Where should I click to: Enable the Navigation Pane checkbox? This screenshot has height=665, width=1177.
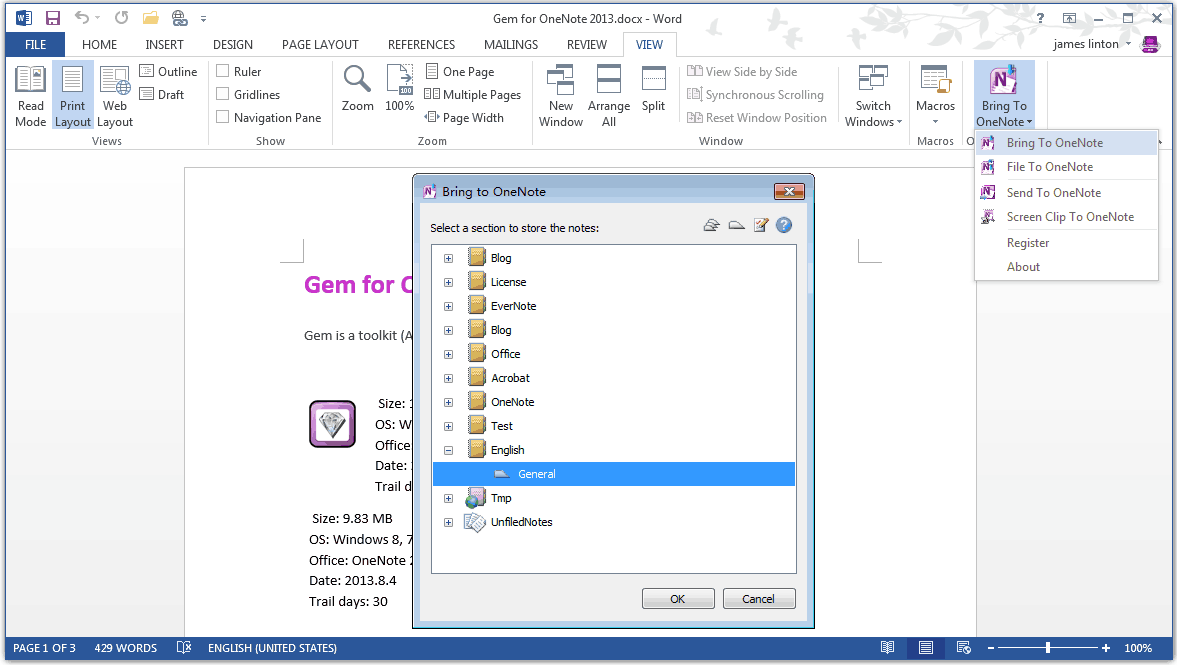(222, 117)
